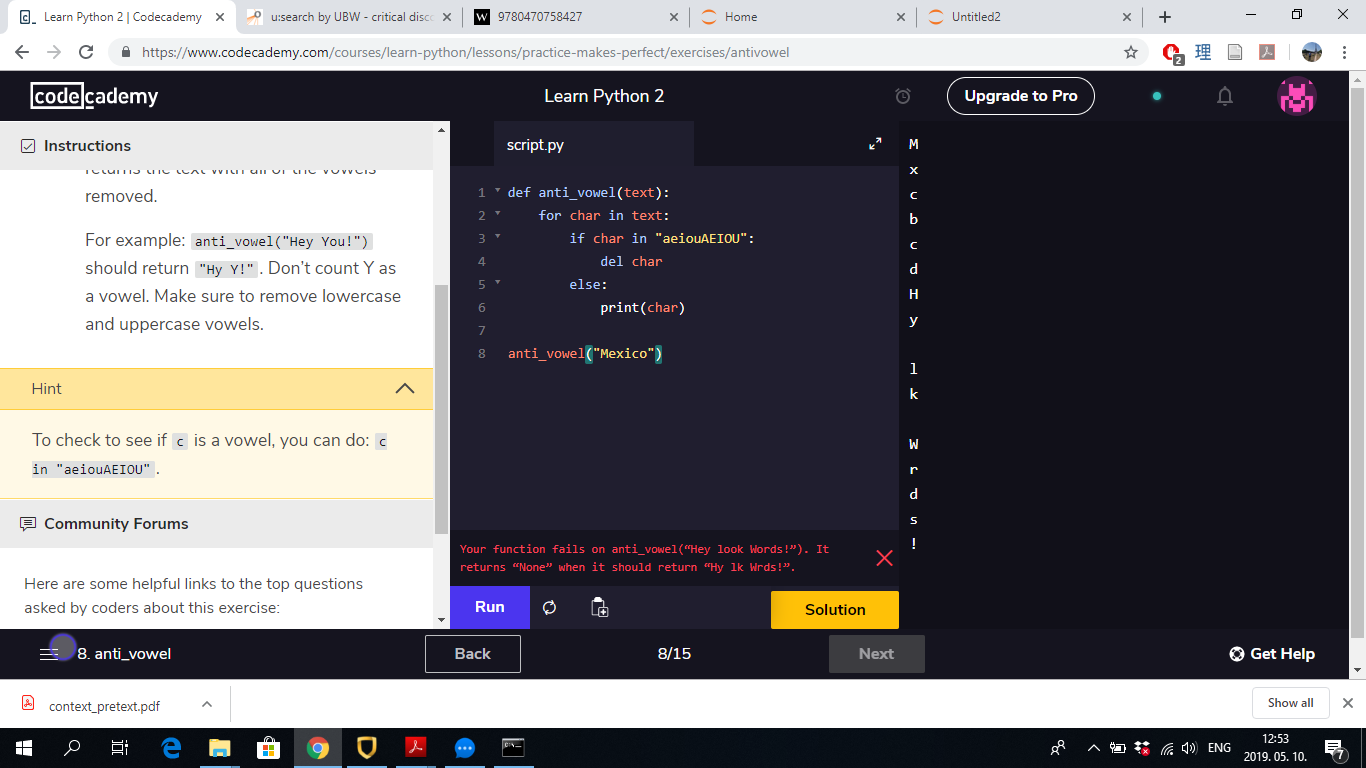Click the copy to clipboard icon beside Run

pyautogui.click(x=600, y=608)
